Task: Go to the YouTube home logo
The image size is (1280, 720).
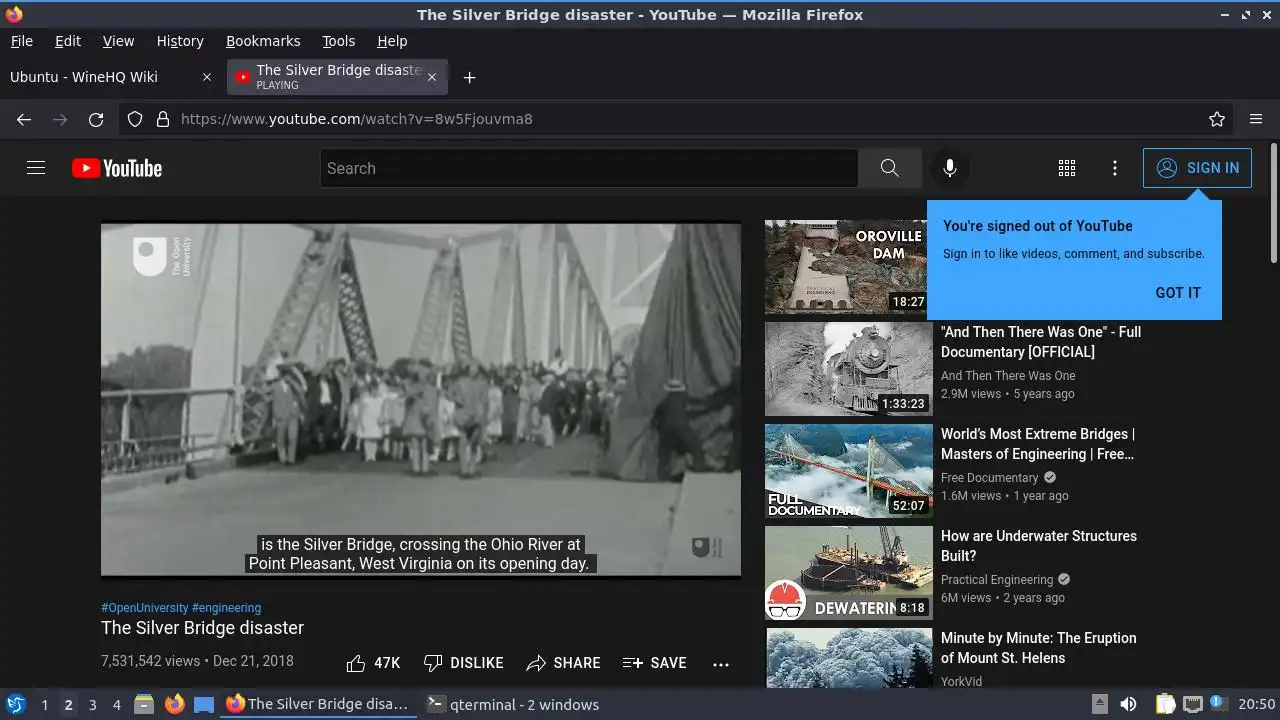Action: [117, 168]
